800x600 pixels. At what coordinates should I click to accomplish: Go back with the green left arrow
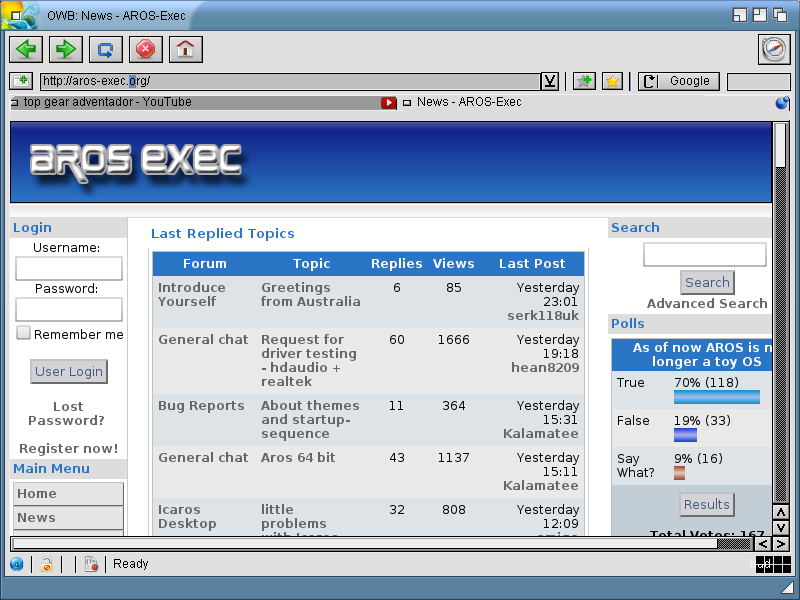click(26, 49)
